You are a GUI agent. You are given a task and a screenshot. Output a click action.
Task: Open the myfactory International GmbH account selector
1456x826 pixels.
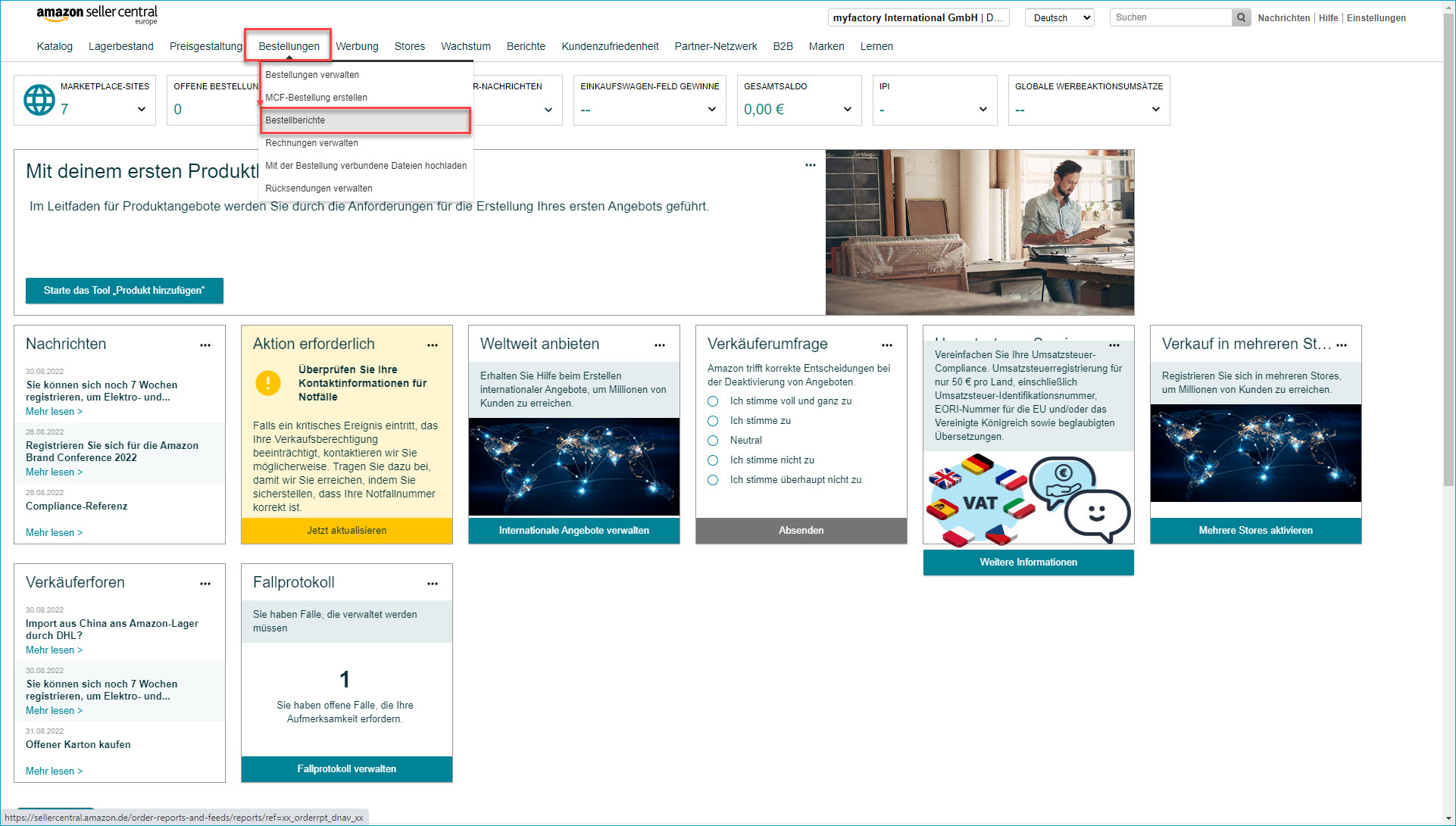pyautogui.click(x=918, y=17)
